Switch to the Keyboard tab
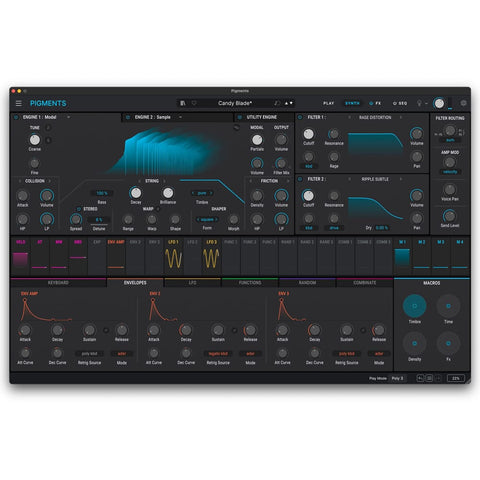Viewport: 480px width, 480px height. click(x=58, y=283)
